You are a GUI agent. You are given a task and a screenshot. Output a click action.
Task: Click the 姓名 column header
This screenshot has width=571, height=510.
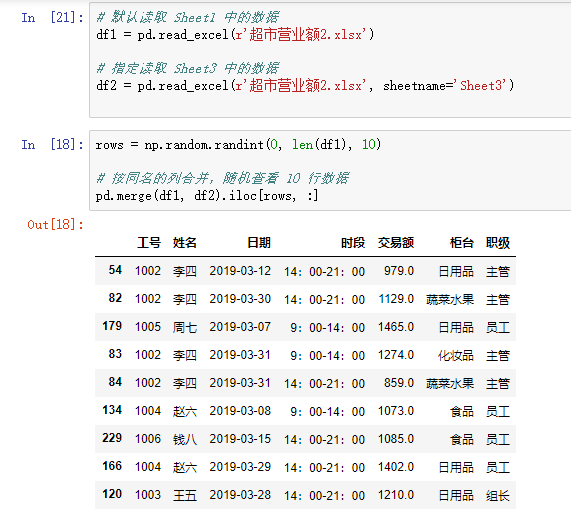pyautogui.click(x=185, y=243)
